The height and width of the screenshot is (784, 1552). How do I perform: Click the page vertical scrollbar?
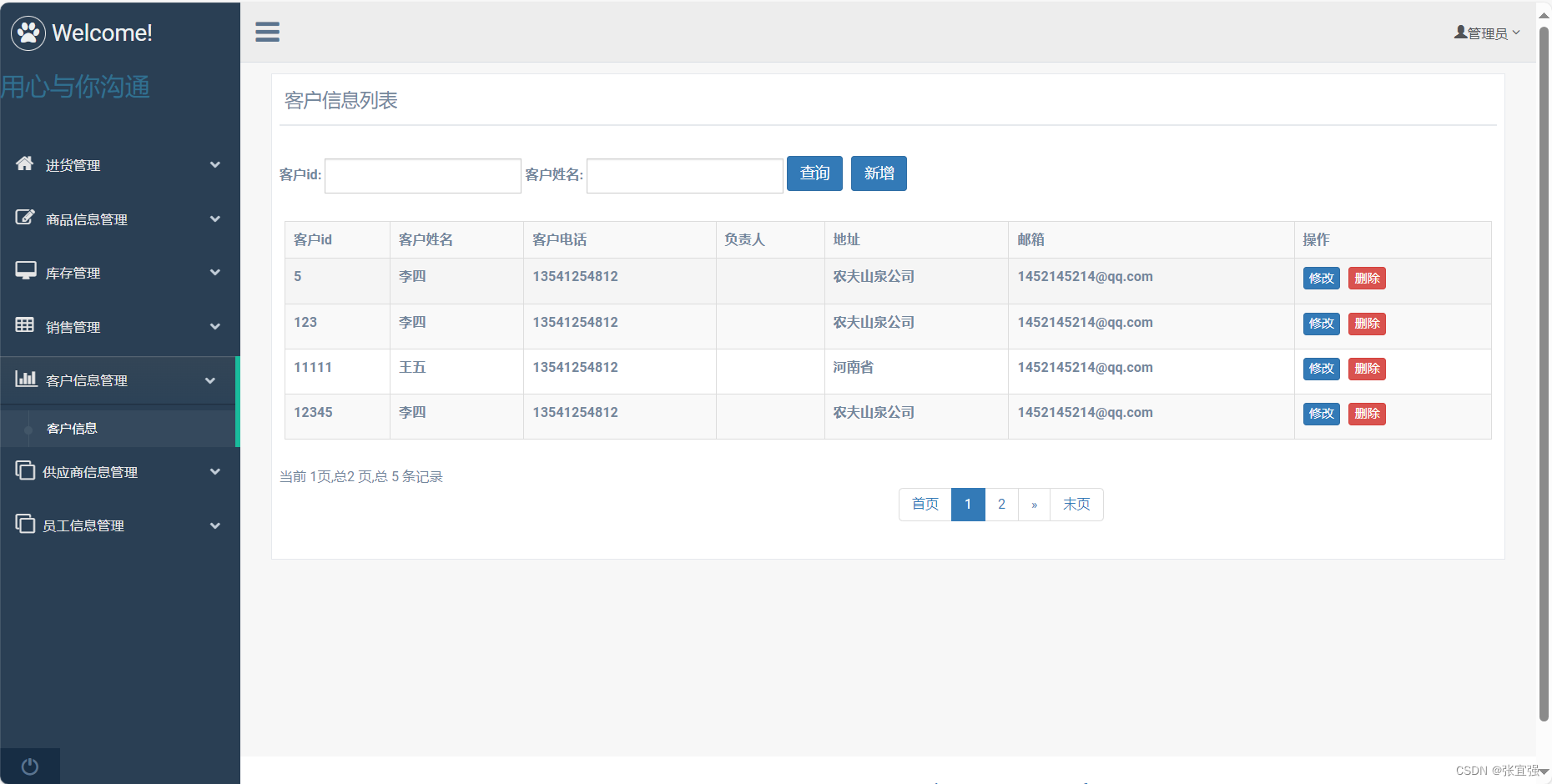(x=1544, y=374)
